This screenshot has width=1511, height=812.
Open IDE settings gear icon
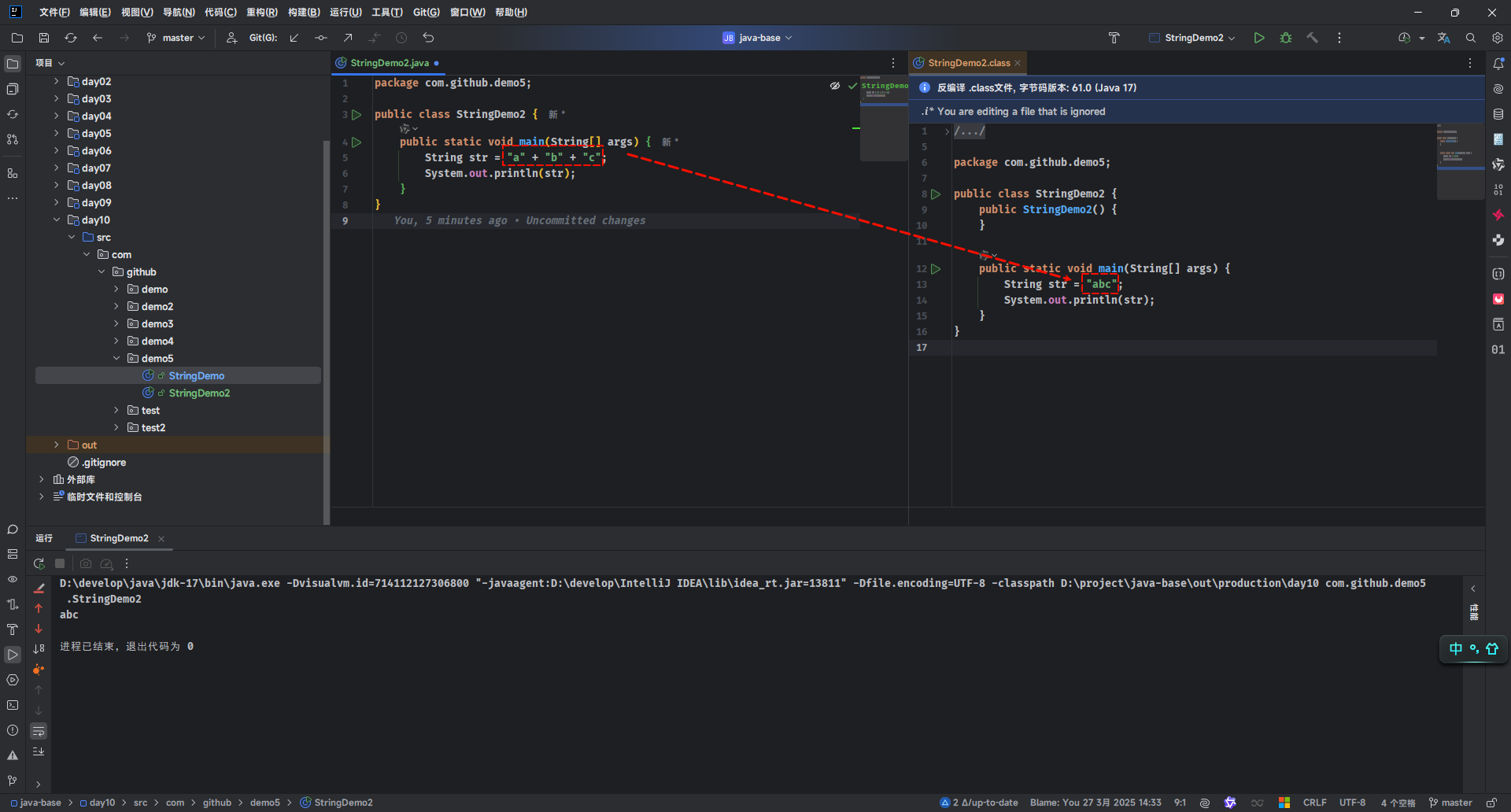(x=1497, y=38)
